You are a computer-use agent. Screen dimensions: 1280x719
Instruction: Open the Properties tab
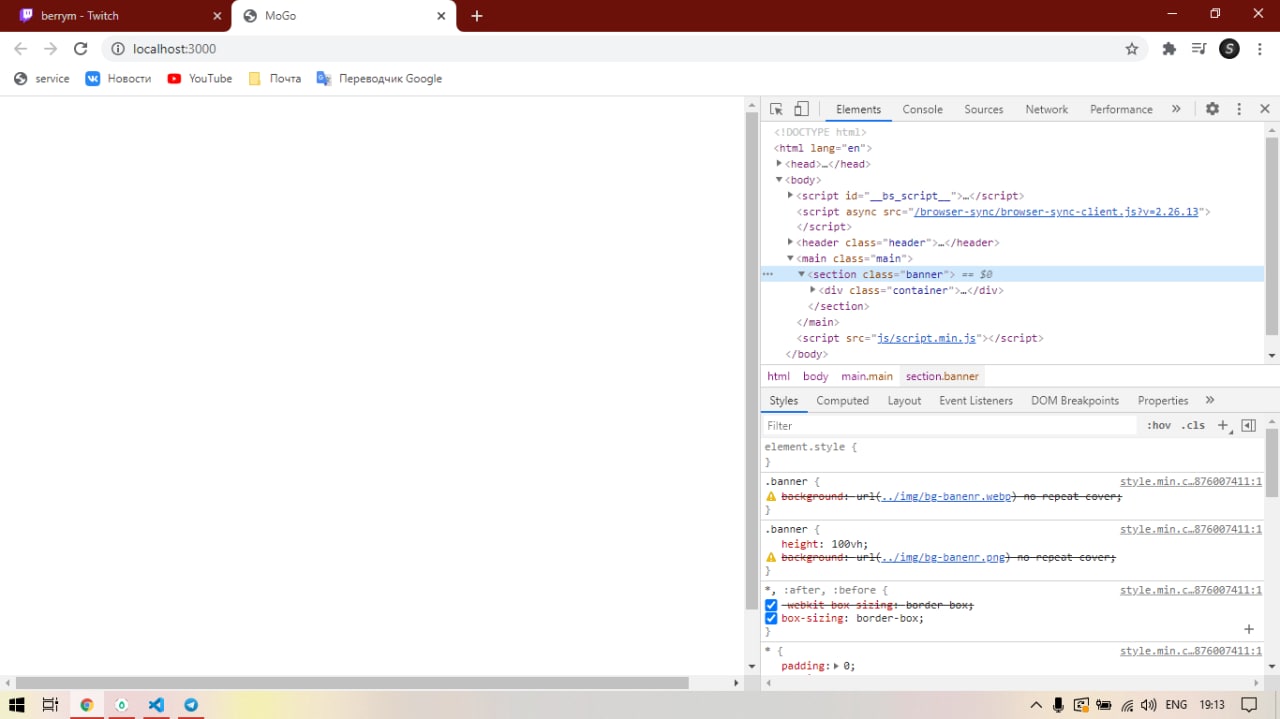(x=1163, y=400)
